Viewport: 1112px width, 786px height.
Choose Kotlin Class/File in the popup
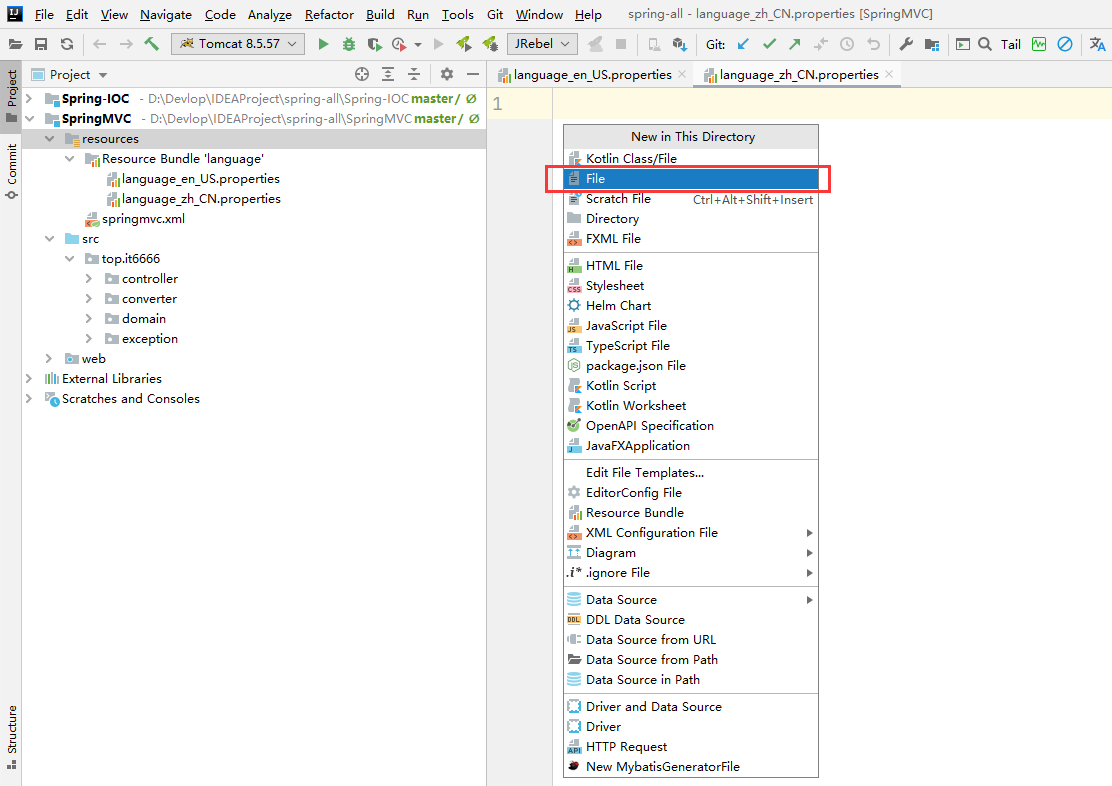coord(691,159)
